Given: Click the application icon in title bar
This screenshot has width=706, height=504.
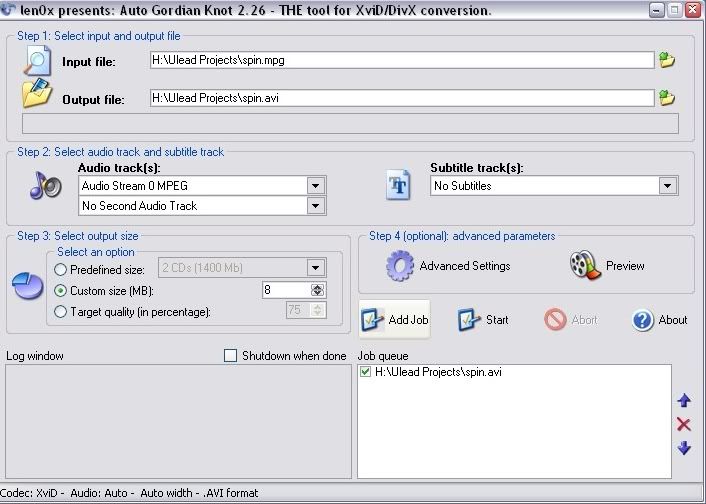Looking at the screenshot, I should click(x=8, y=9).
